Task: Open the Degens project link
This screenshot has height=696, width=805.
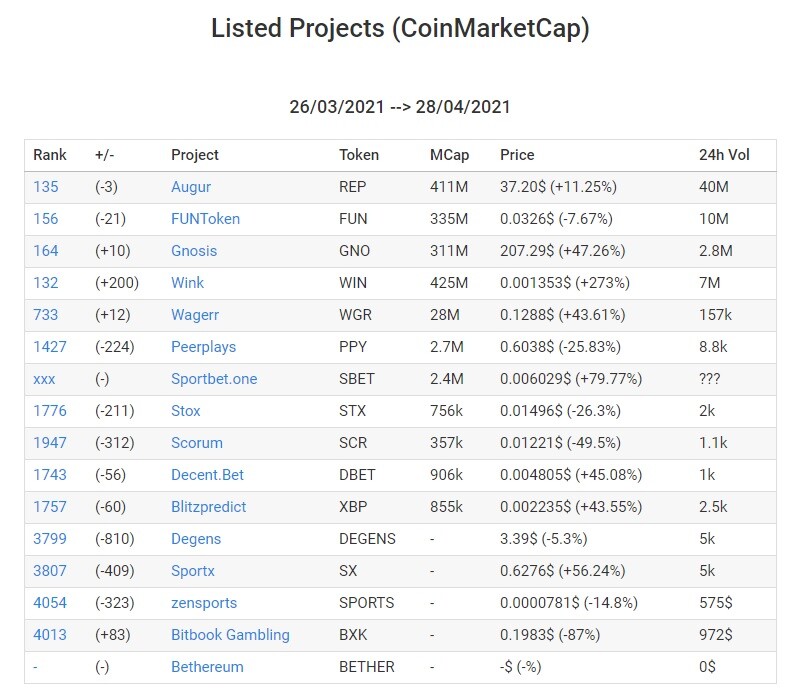Action: click(x=196, y=539)
